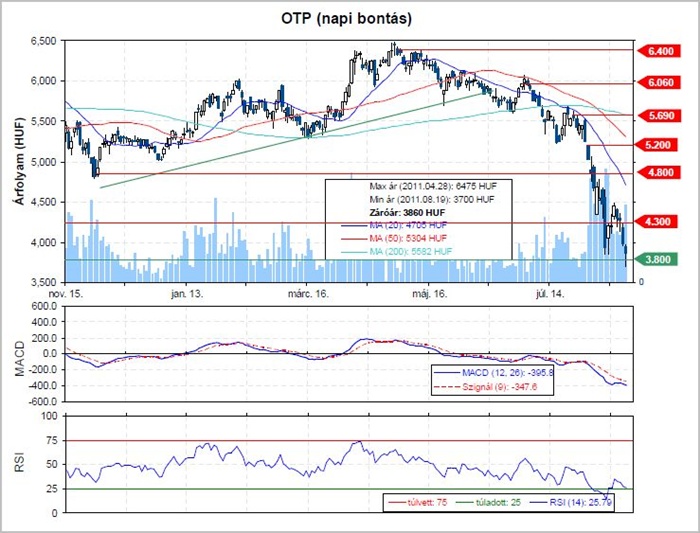Click the 'Árfolyam (HUF)' axis label
The image size is (700, 533).
[x=20, y=161]
